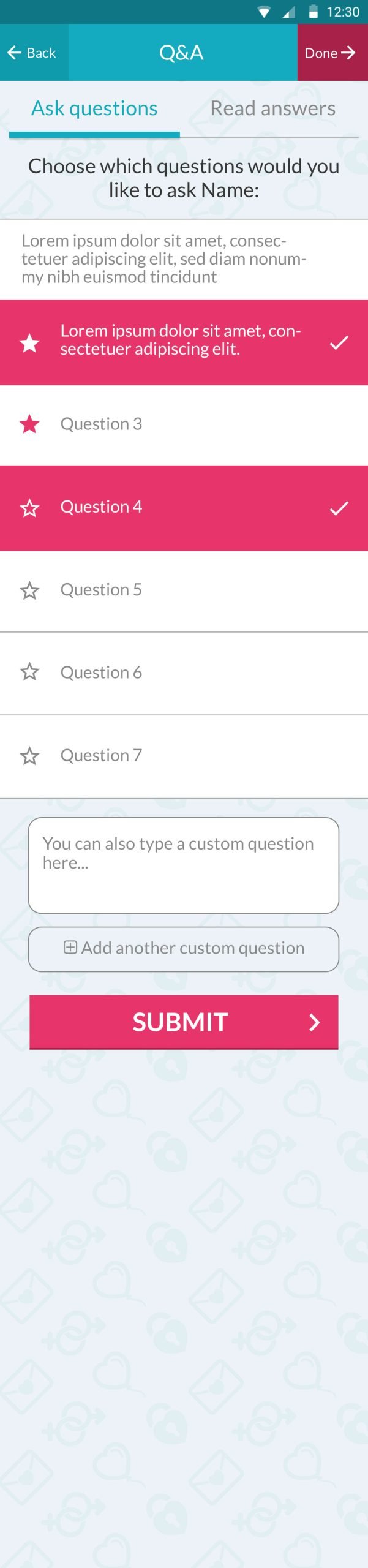Screen dimensions: 368x1568
Task: Star Question 7 as favorite
Action: coord(29,756)
